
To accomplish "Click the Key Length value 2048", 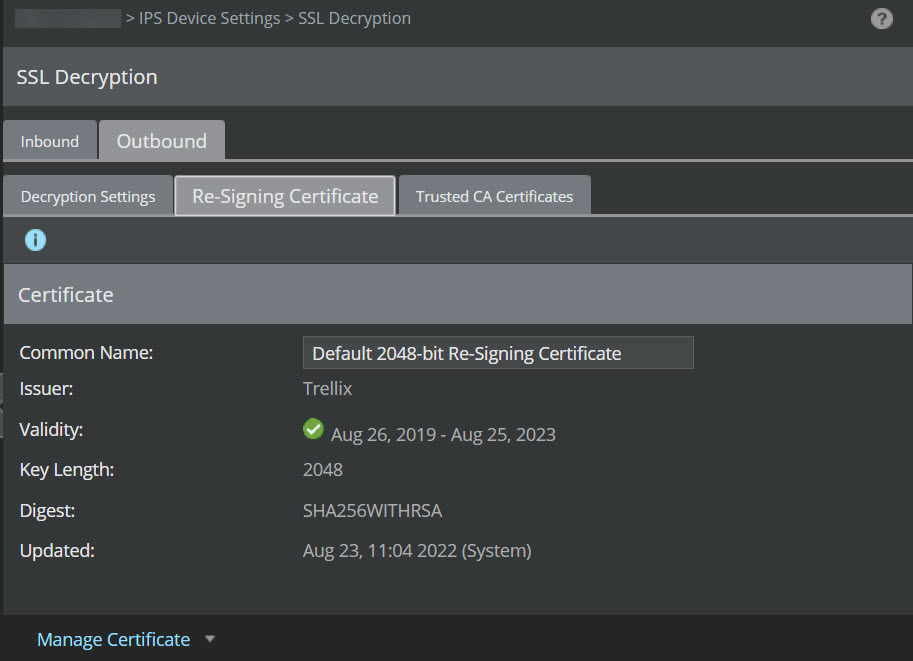I will (x=323, y=469).
